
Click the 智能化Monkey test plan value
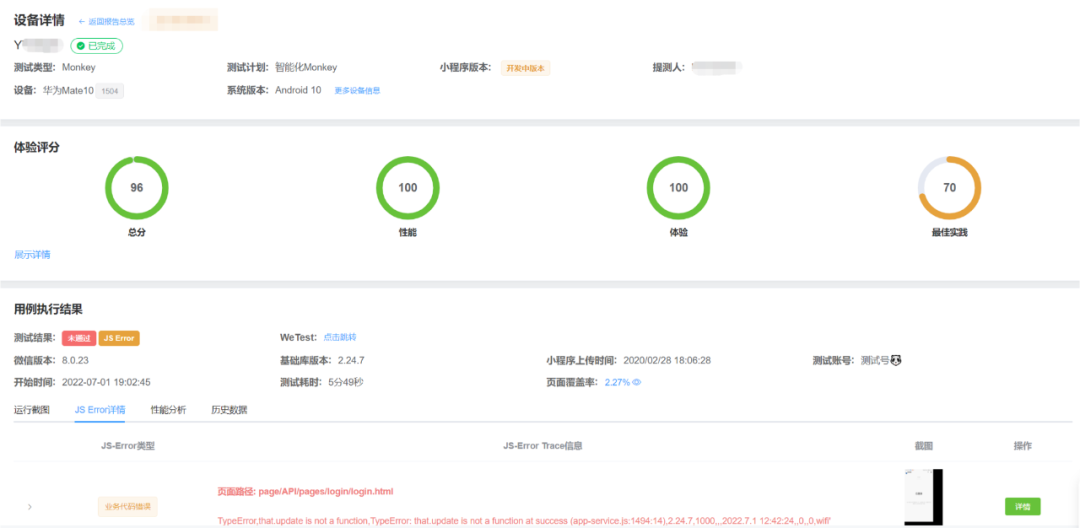[x=306, y=67]
